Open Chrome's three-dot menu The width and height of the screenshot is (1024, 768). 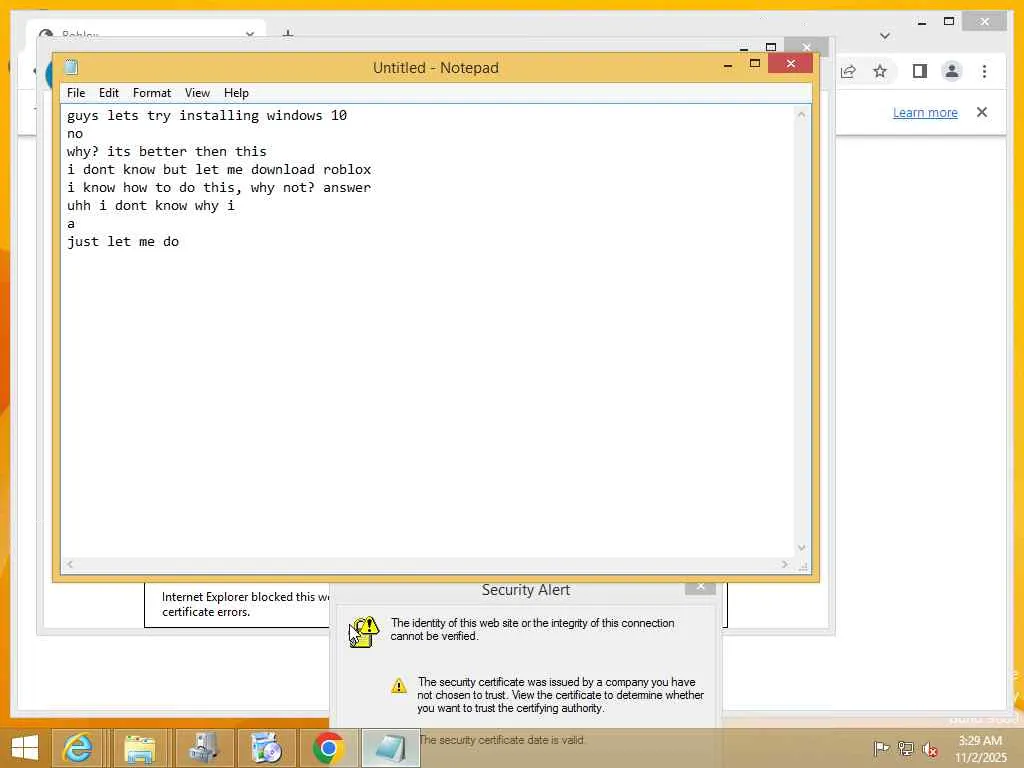pyautogui.click(x=984, y=71)
